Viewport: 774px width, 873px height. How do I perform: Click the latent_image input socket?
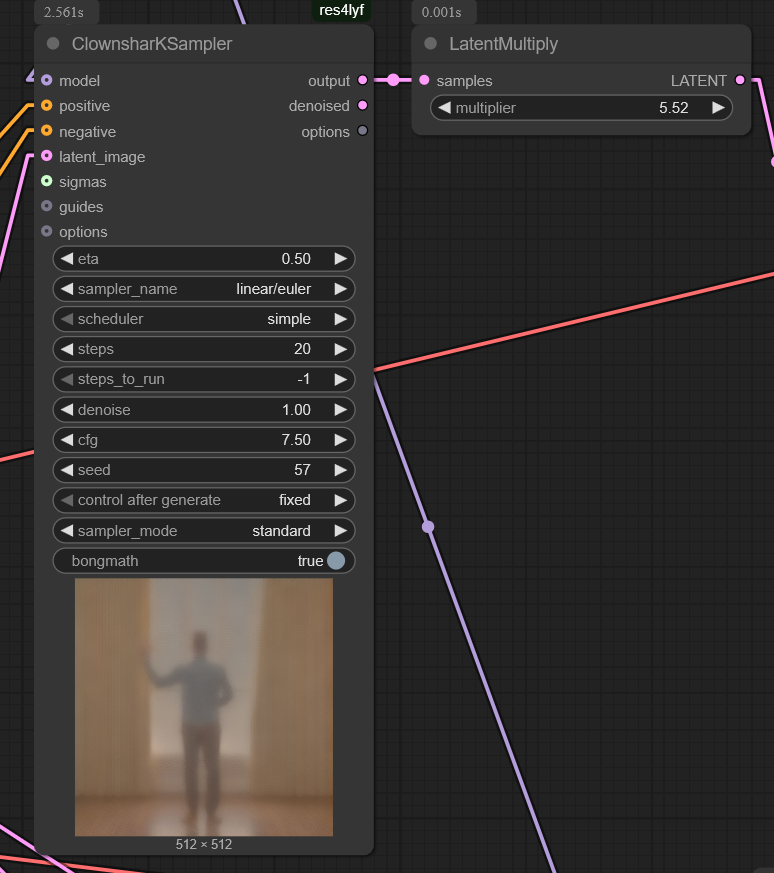coord(47,156)
